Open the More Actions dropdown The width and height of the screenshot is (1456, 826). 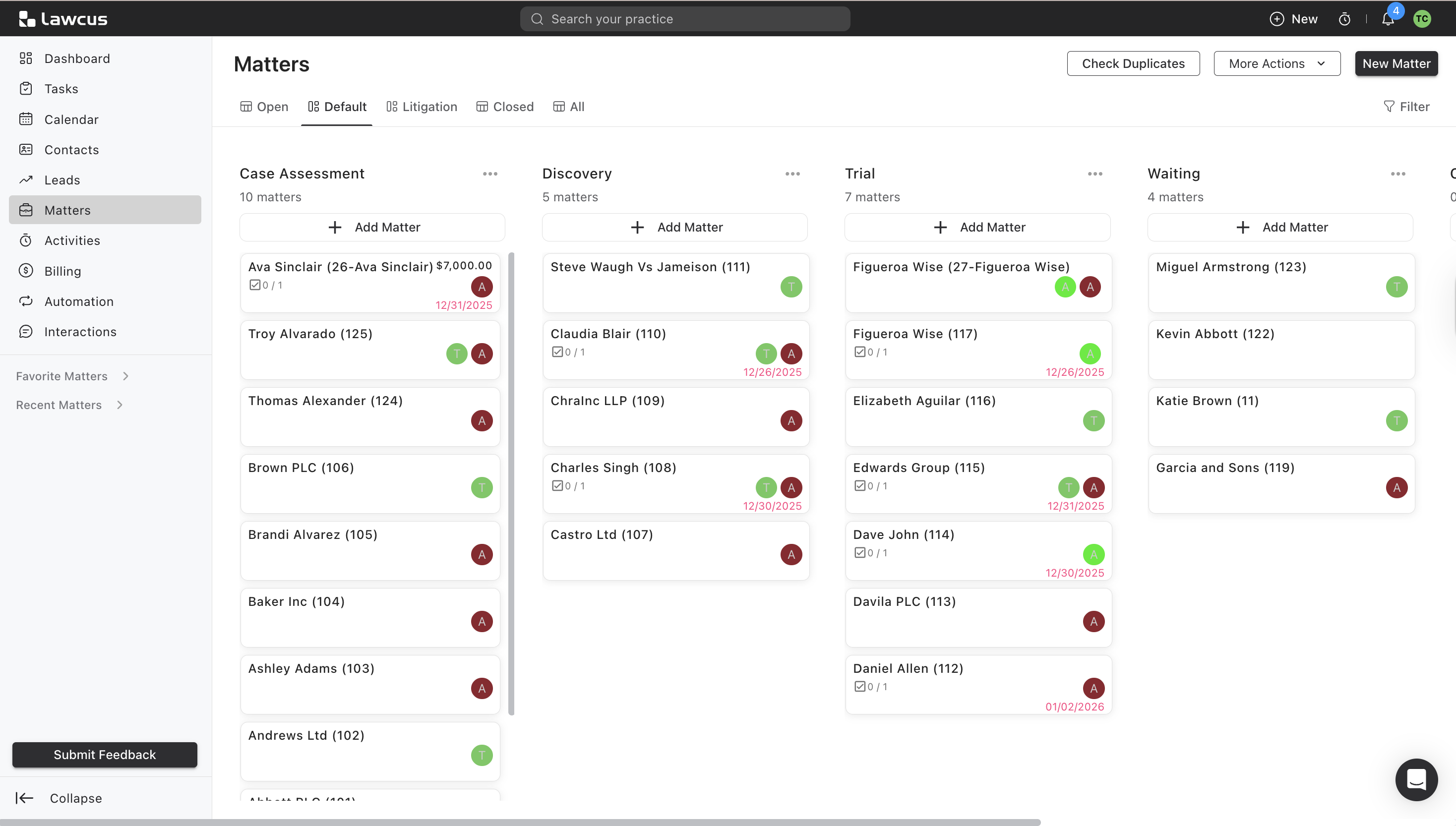click(x=1276, y=63)
